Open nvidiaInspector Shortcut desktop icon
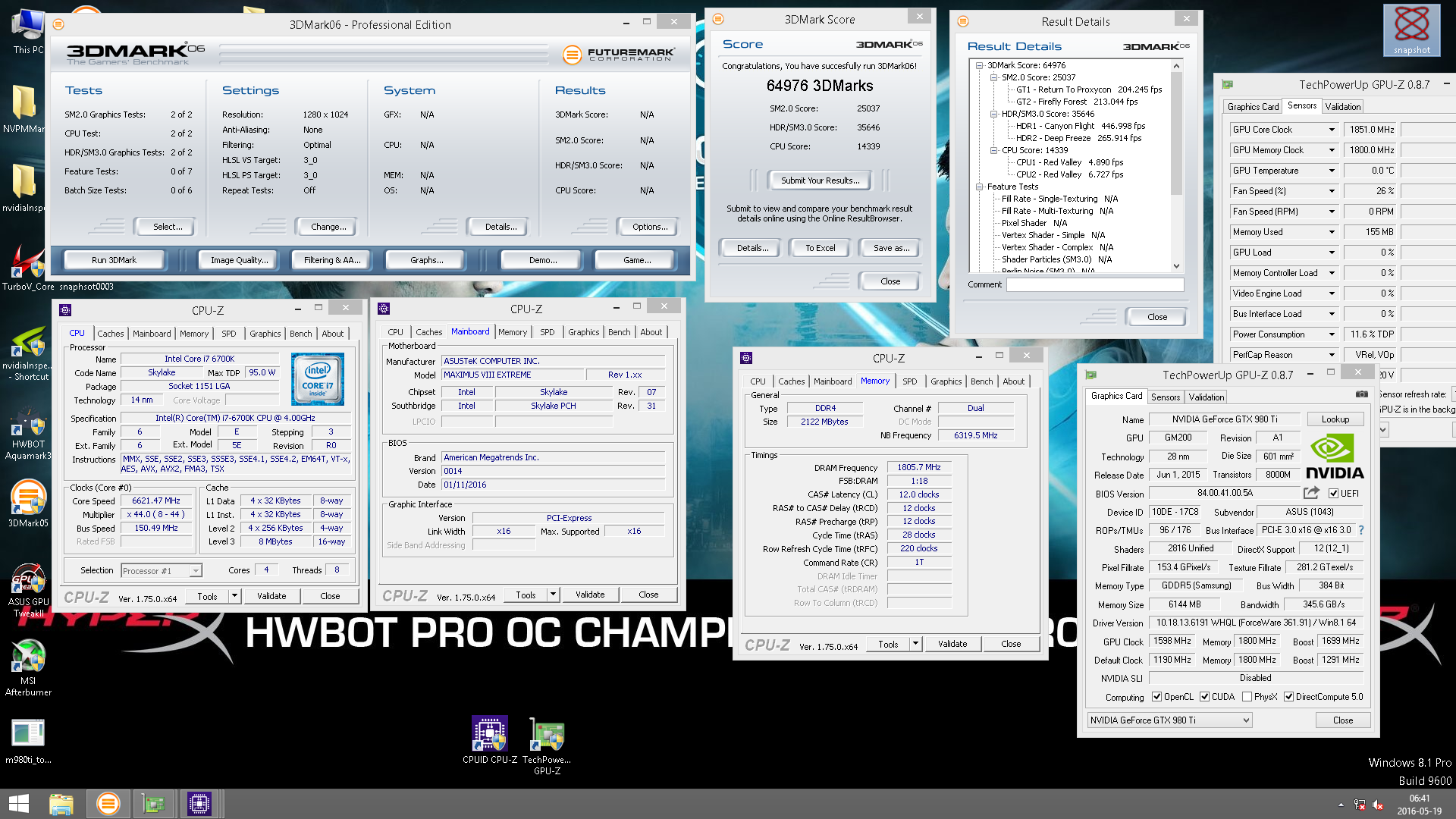 click(x=28, y=352)
